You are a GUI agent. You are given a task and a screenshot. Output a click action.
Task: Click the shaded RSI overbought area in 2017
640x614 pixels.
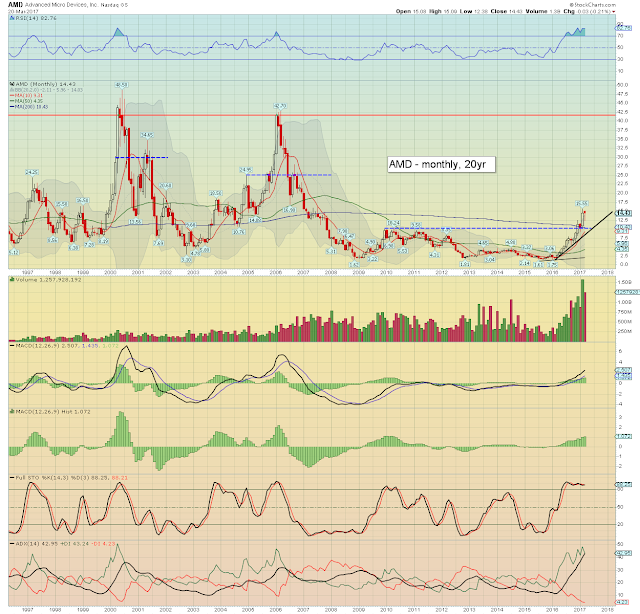(x=576, y=33)
